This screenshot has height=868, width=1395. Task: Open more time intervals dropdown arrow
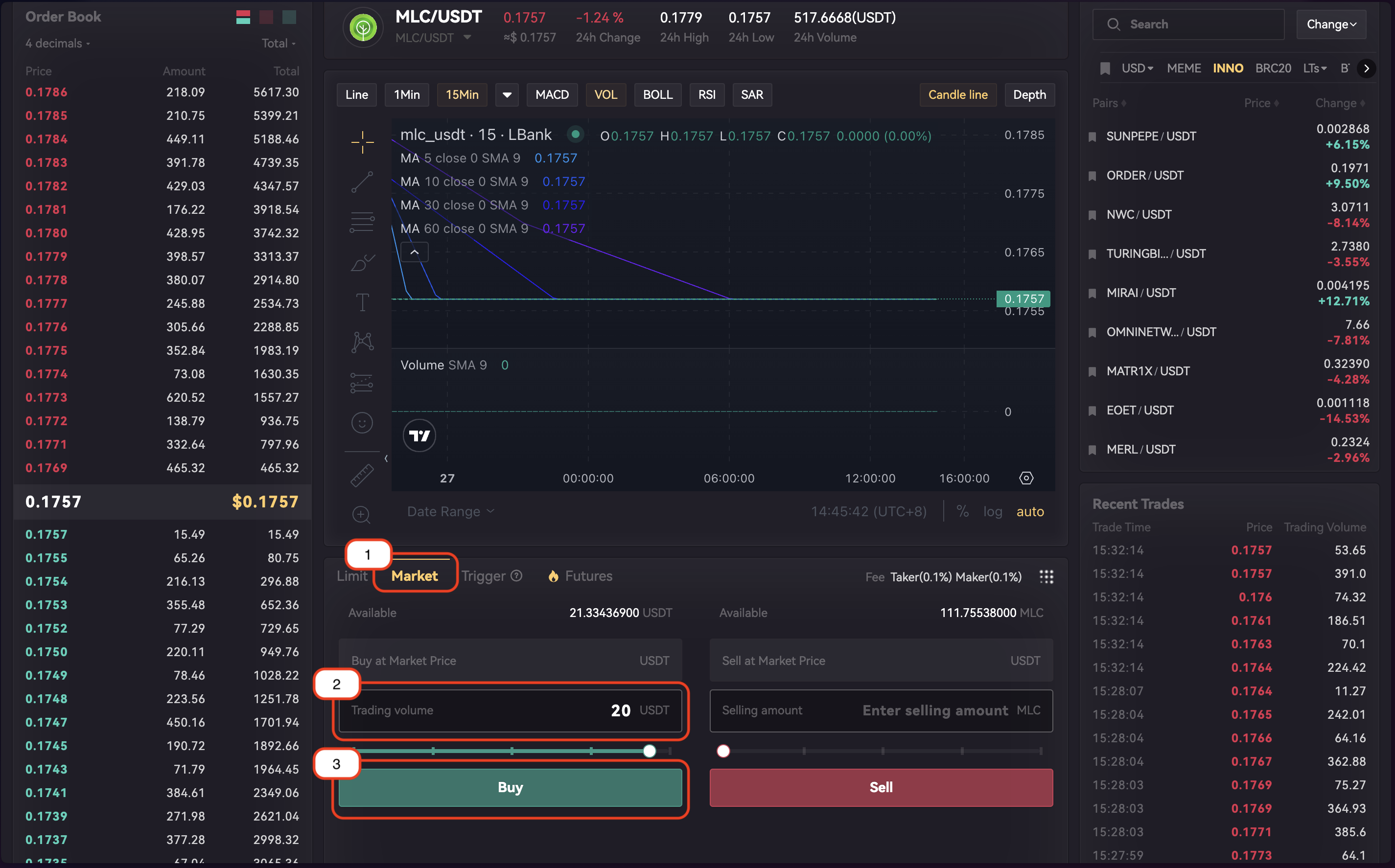(x=507, y=95)
